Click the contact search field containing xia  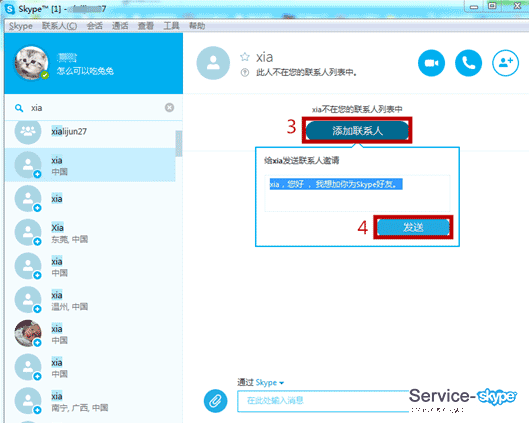click(x=94, y=108)
